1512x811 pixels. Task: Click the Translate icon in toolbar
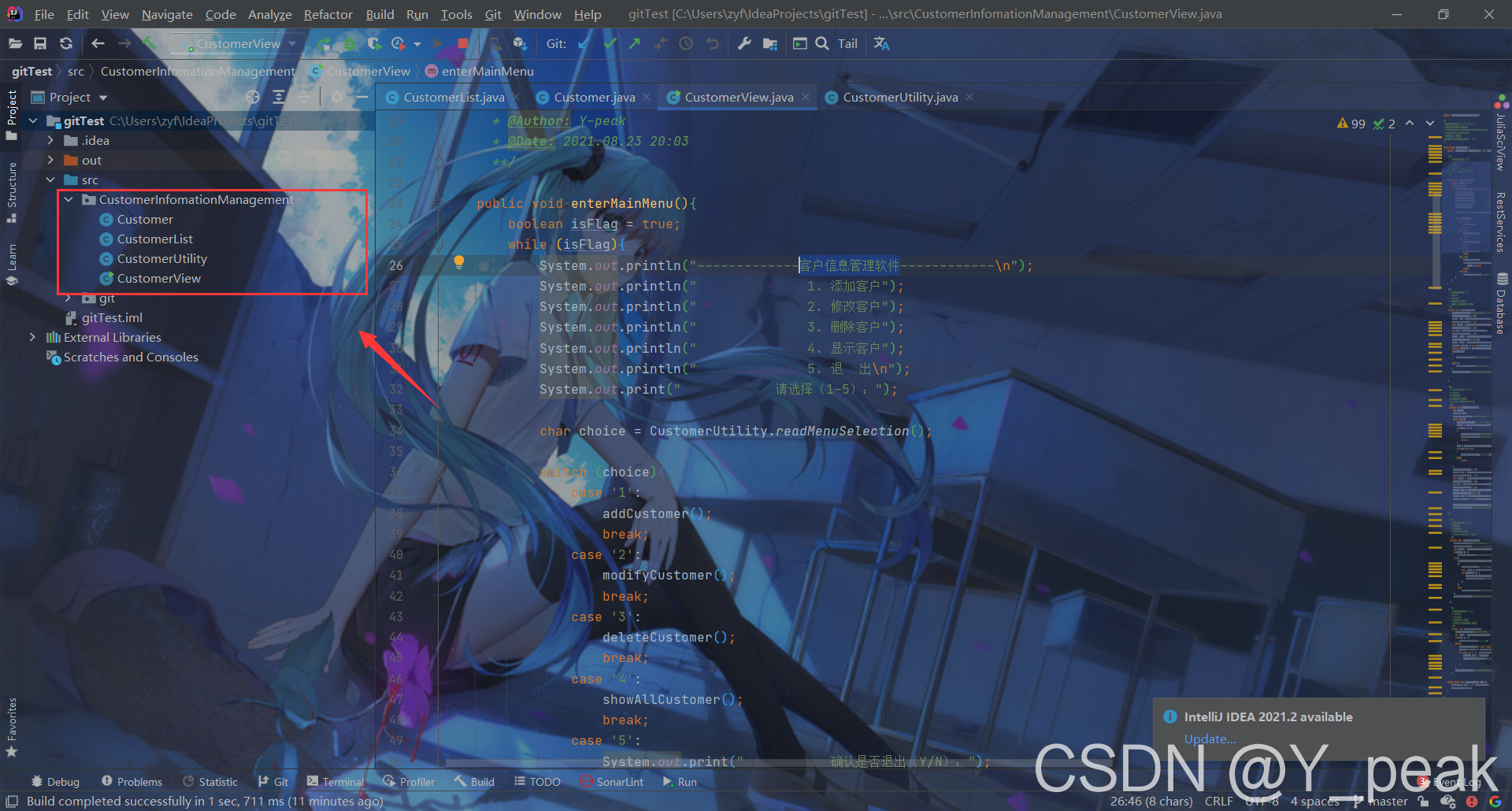point(882,44)
